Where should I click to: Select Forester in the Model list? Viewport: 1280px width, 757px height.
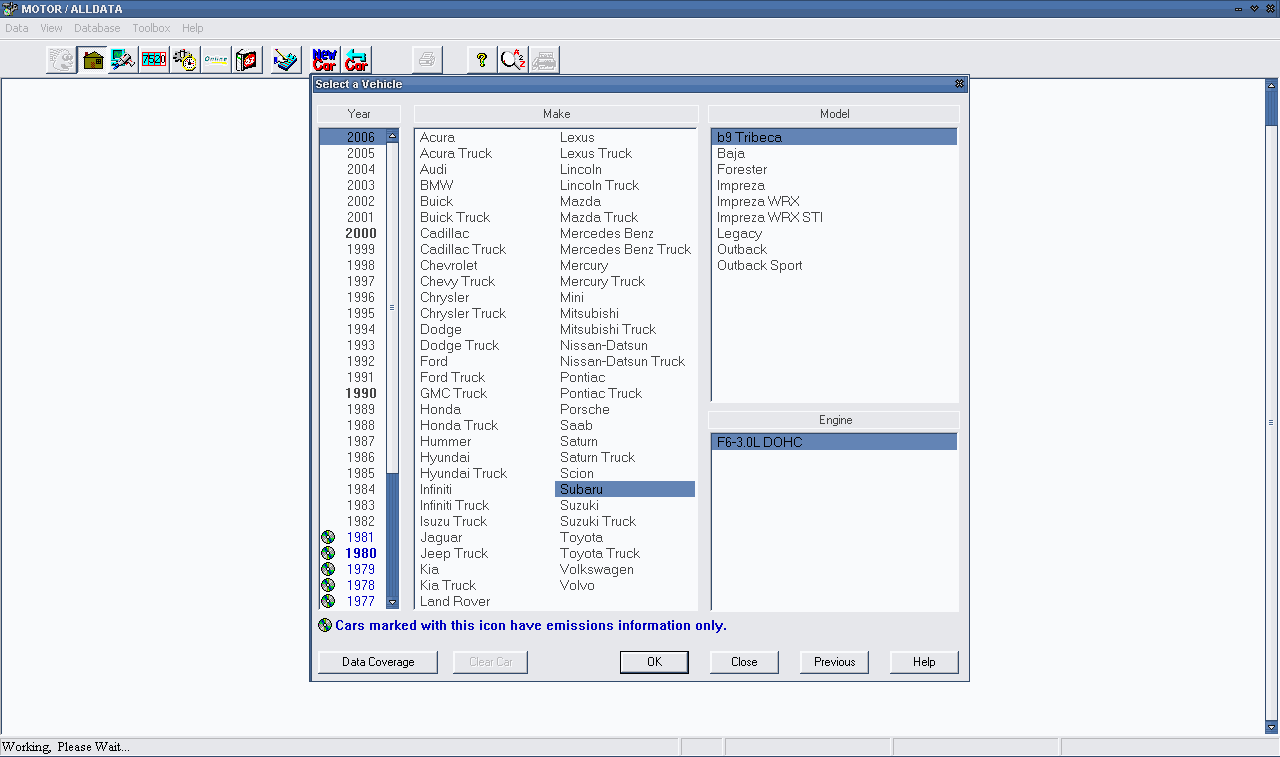point(742,169)
